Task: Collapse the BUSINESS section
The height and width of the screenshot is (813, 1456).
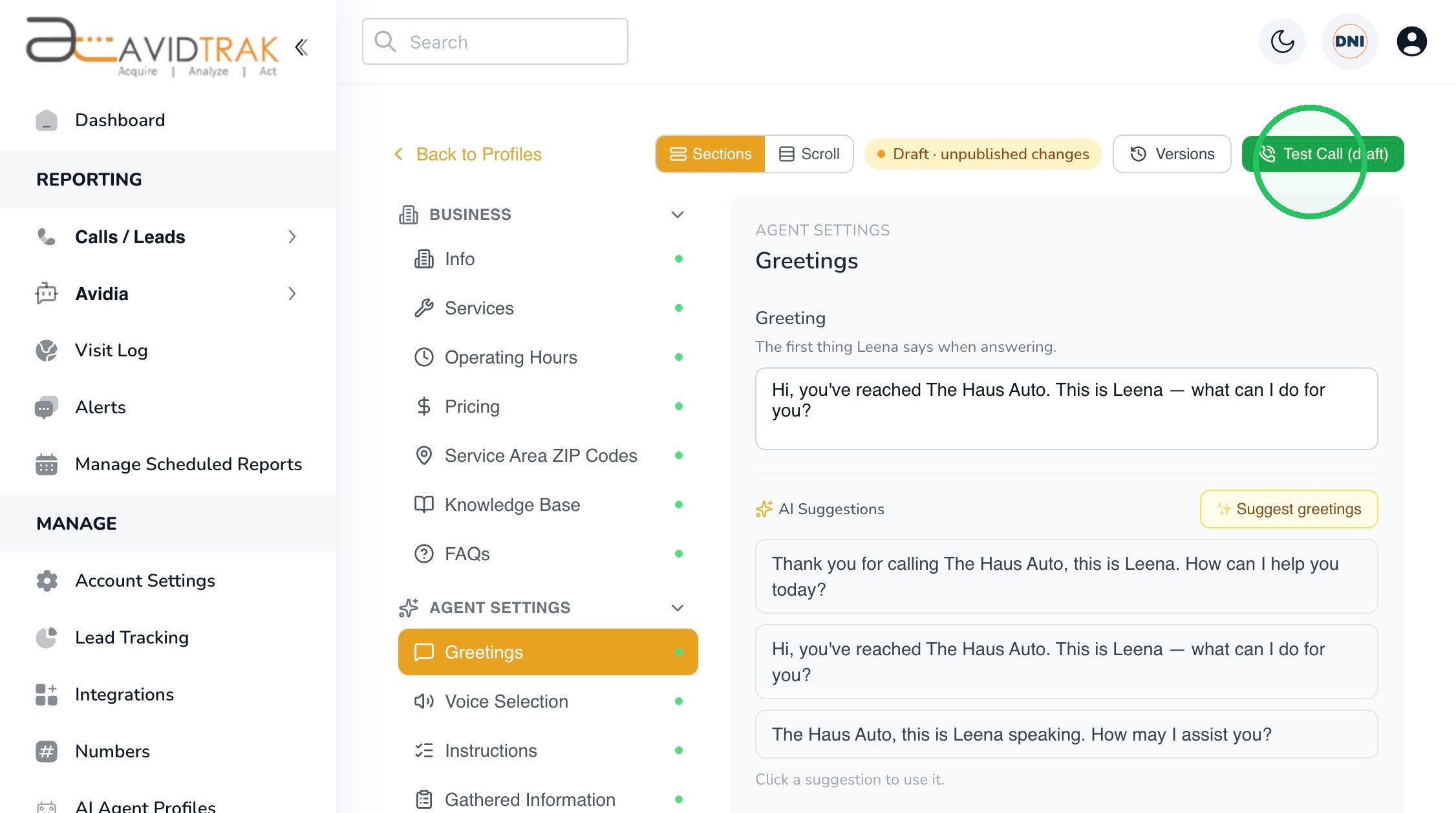Action: click(677, 214)
